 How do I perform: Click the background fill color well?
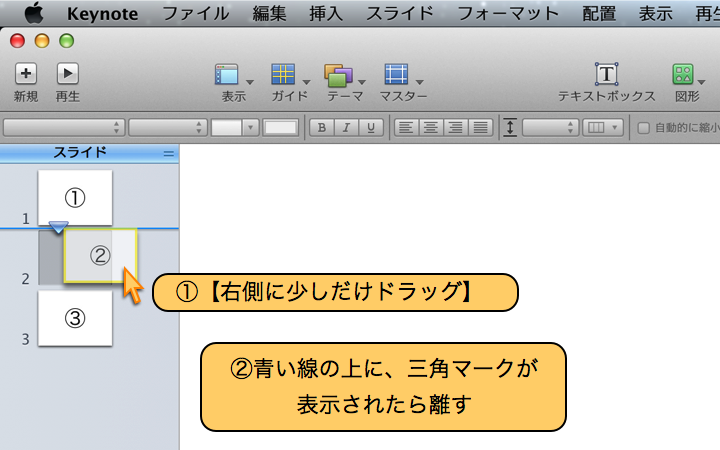(x=281, y=127)
